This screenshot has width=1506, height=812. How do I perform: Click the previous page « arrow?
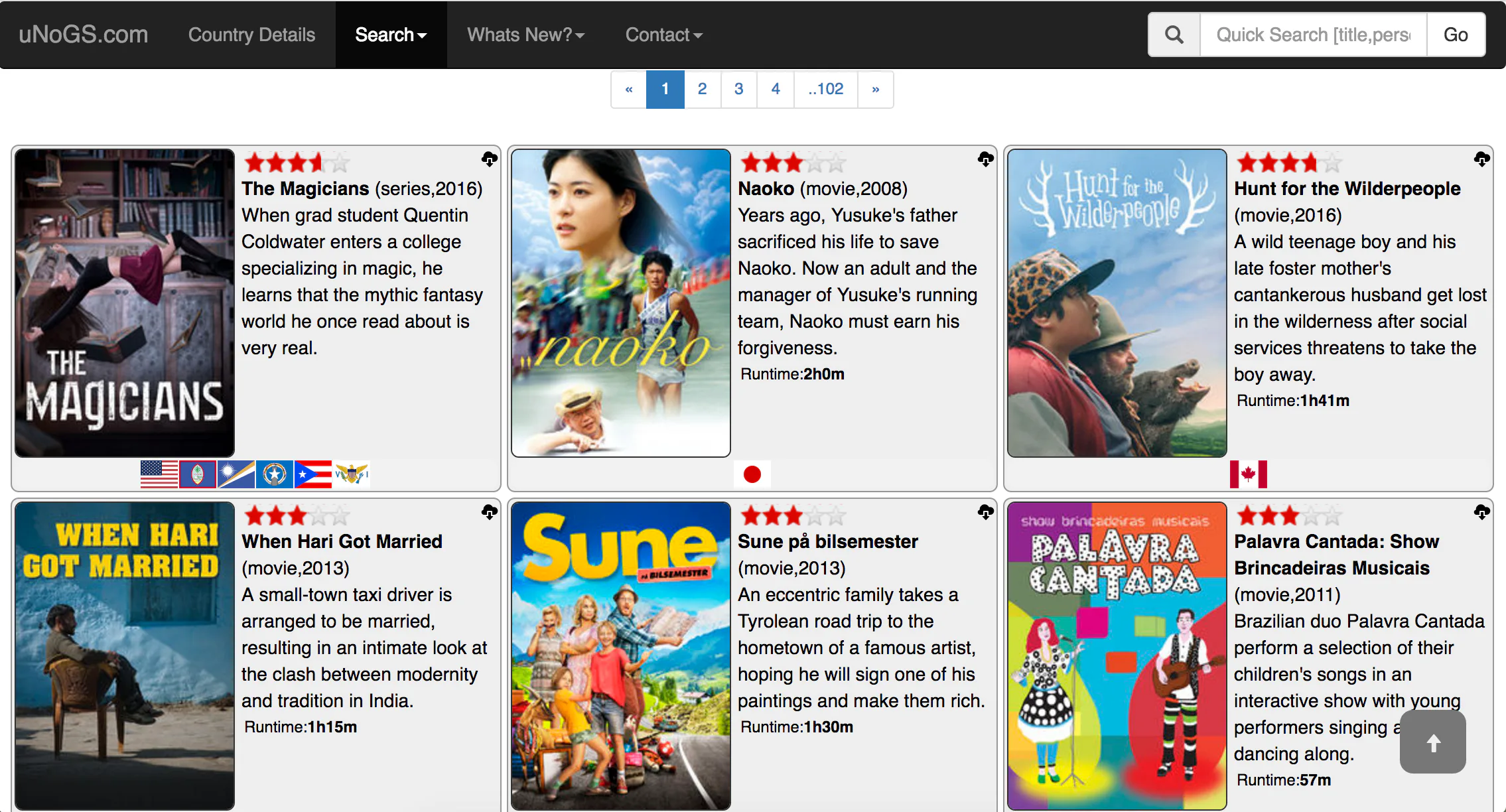[x=629, y=89]
